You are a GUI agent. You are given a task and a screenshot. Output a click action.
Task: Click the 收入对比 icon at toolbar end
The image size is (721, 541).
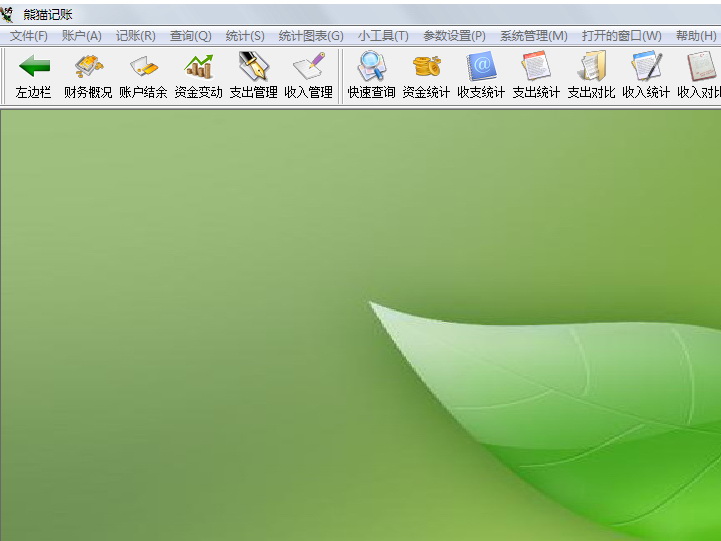pyautogui.click(x=699, y=68)
